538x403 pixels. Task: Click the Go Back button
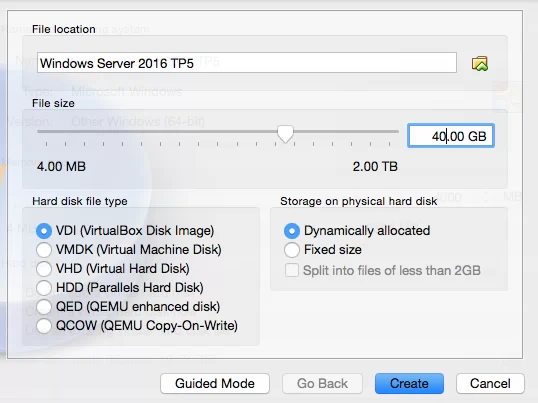click(x=322, y=383)
